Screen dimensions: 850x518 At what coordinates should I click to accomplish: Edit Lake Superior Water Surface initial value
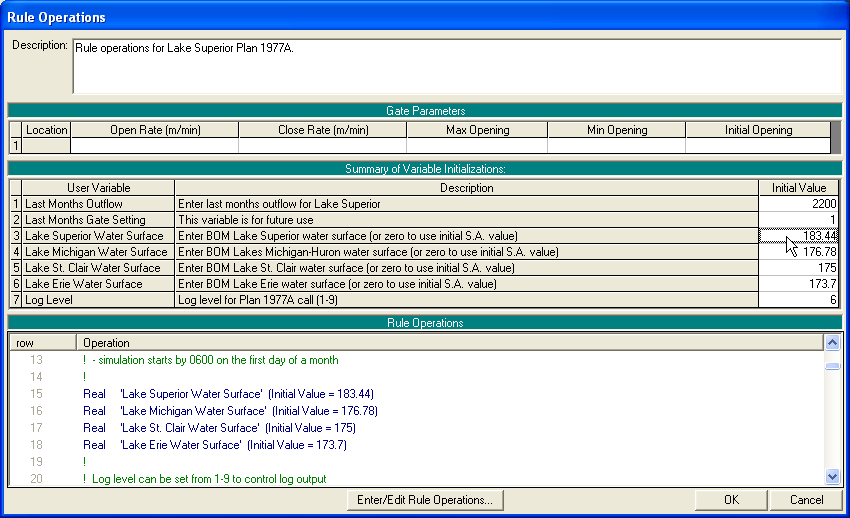point(799,236)
